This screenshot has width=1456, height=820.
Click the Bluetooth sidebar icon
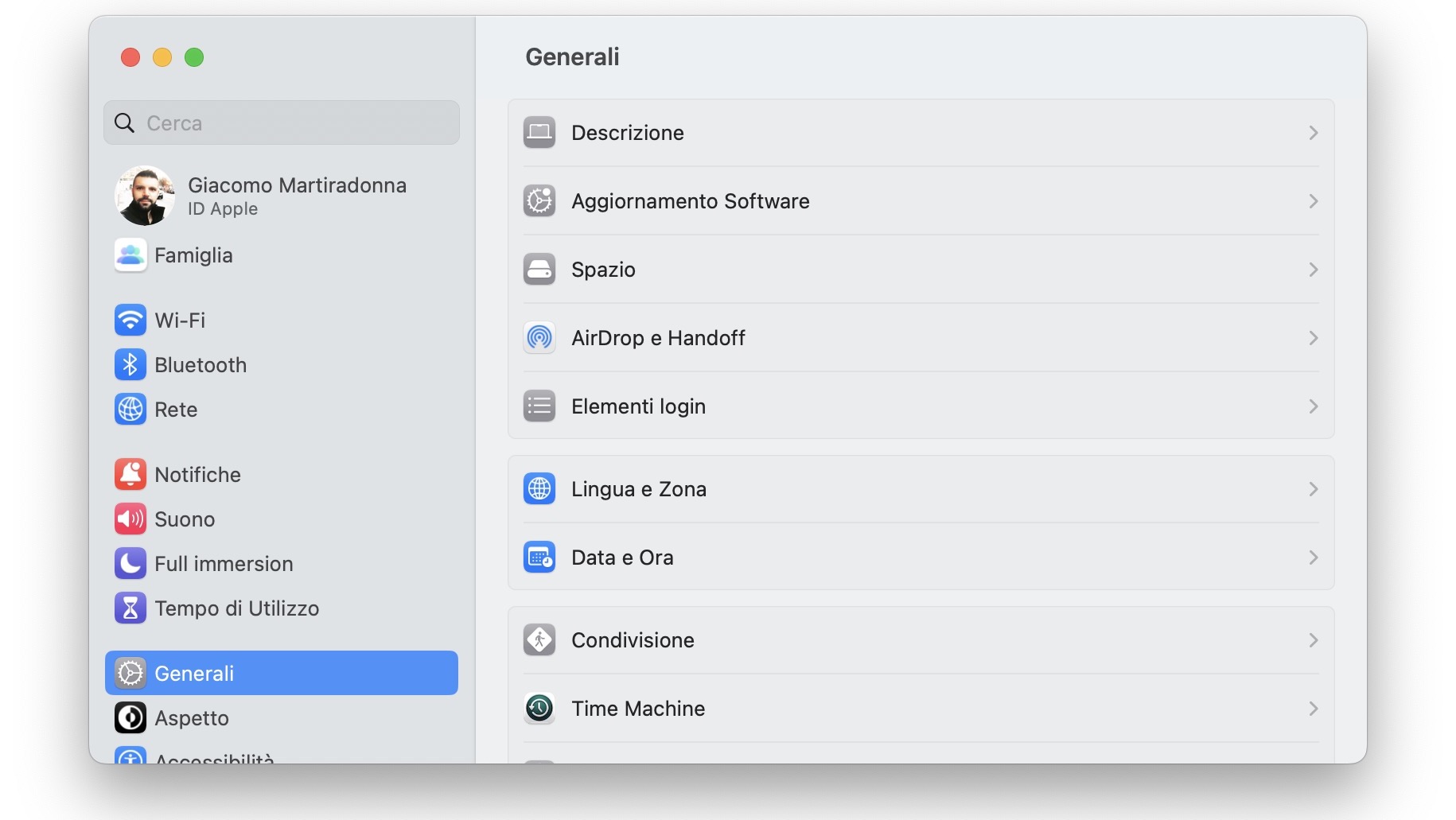click(x=130, y=365)
